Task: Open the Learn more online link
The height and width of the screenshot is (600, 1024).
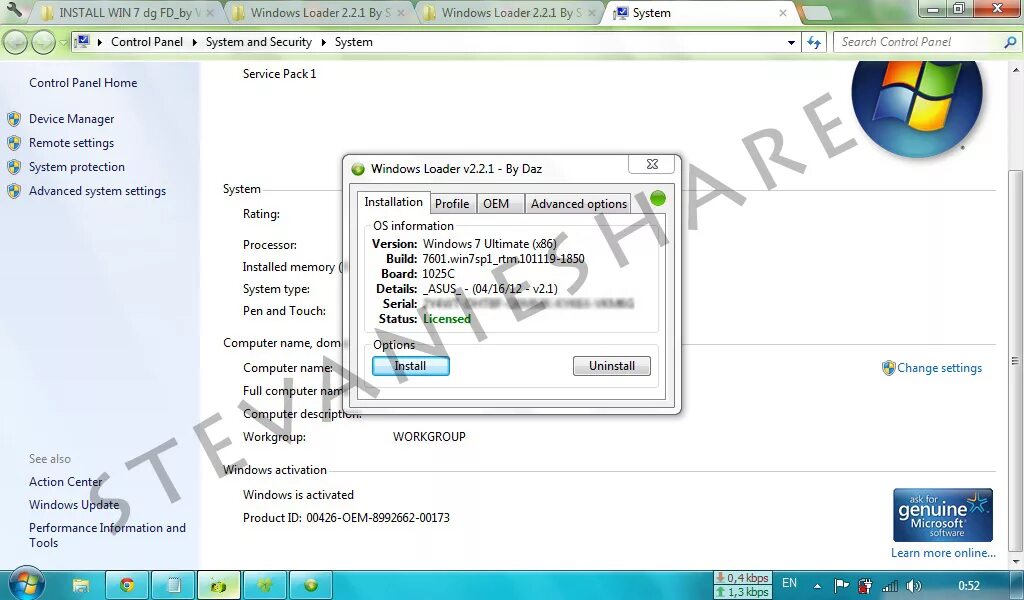Action: tap(943, 553)
